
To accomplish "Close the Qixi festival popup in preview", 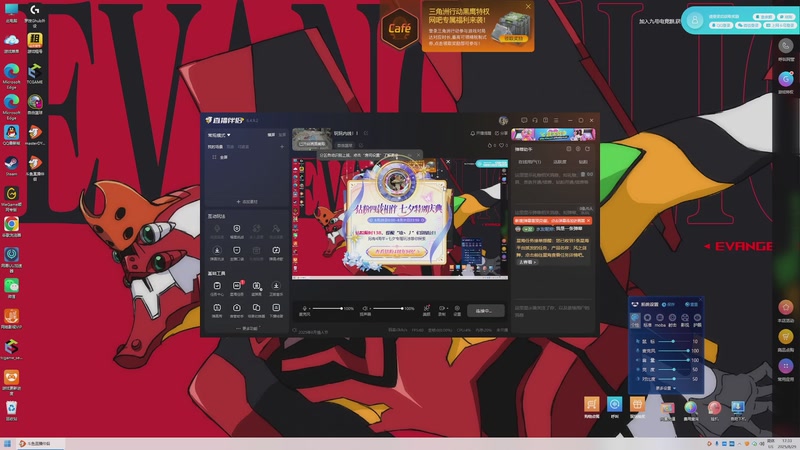I will [448, 162].
